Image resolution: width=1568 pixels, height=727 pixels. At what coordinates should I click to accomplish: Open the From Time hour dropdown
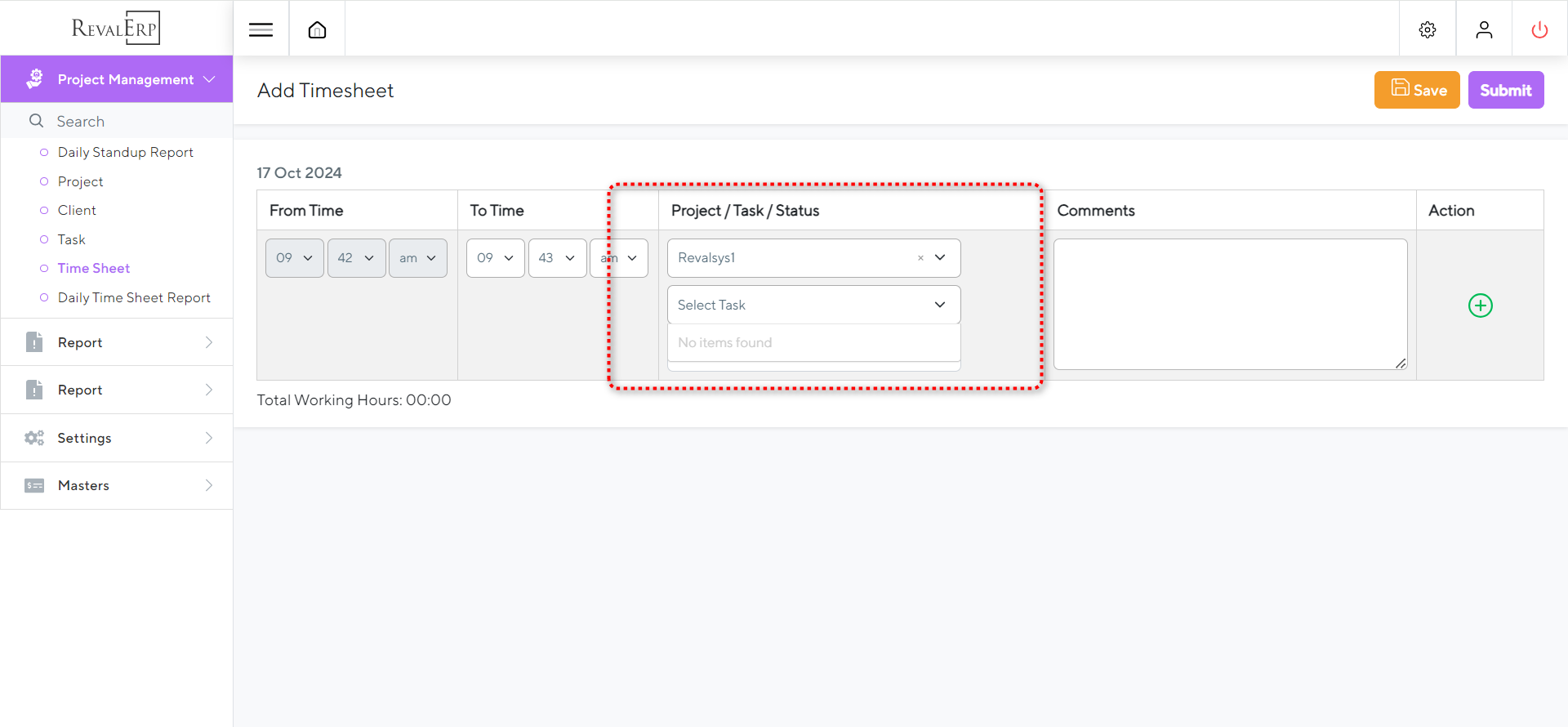294,258
